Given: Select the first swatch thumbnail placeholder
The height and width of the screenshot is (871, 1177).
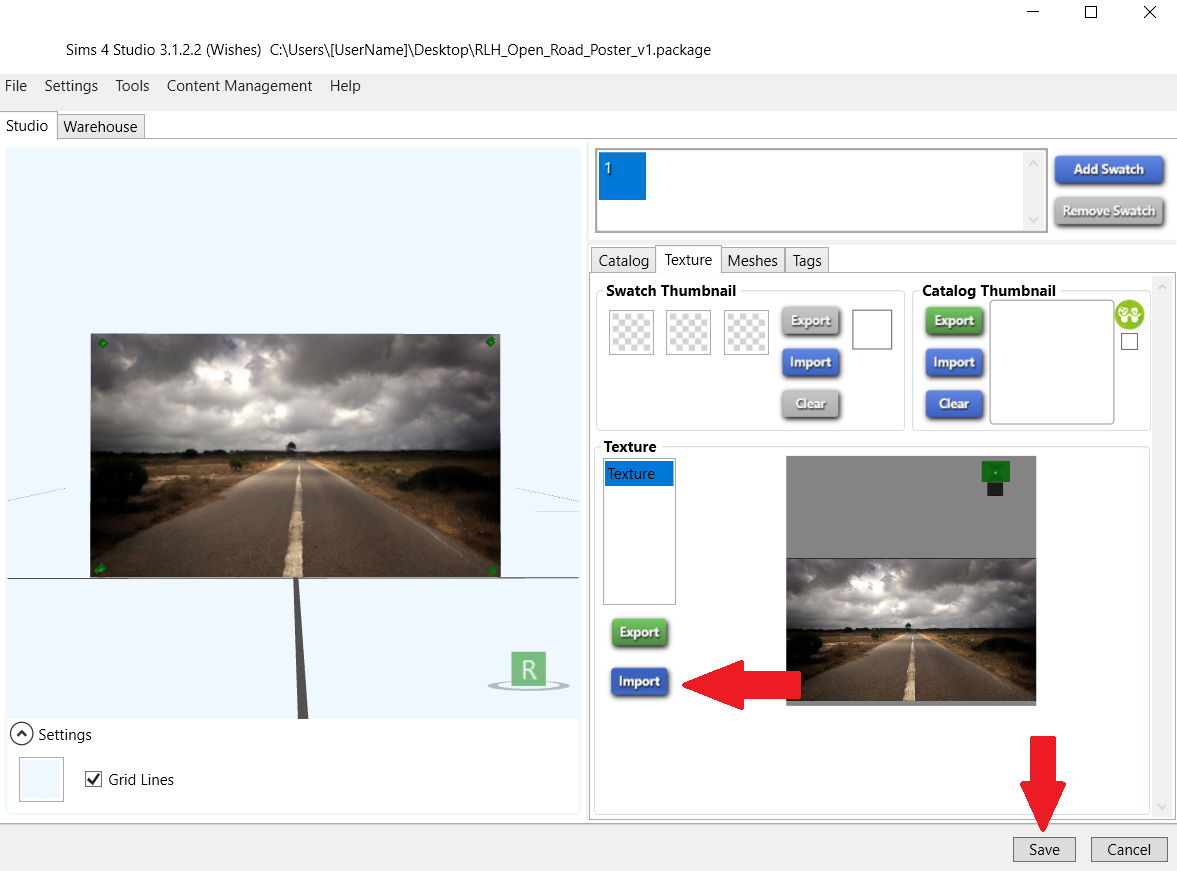Looking at the screenshot, I should [631, 332].
